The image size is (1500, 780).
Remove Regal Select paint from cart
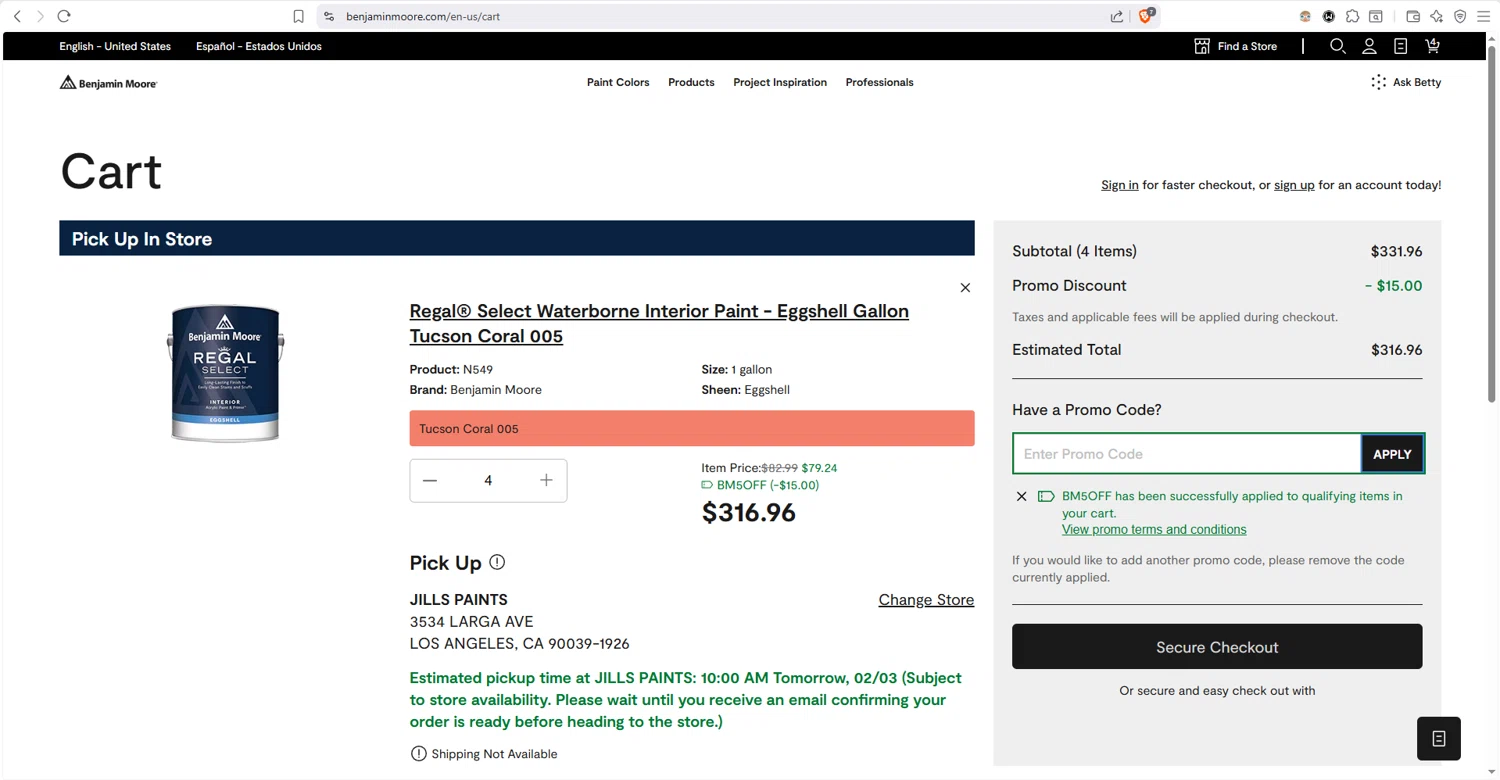click(965, 288)
